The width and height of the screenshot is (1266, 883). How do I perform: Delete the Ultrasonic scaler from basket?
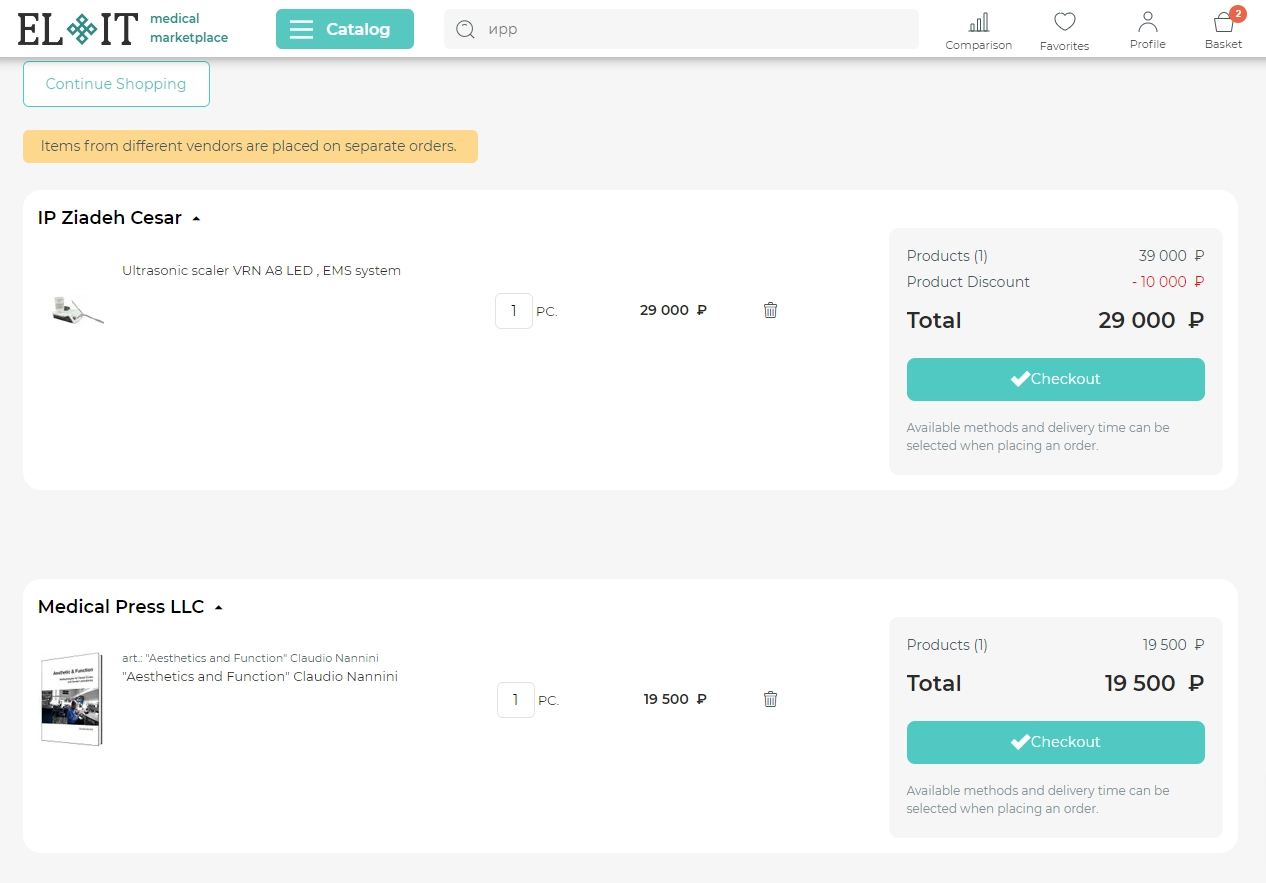770,310
